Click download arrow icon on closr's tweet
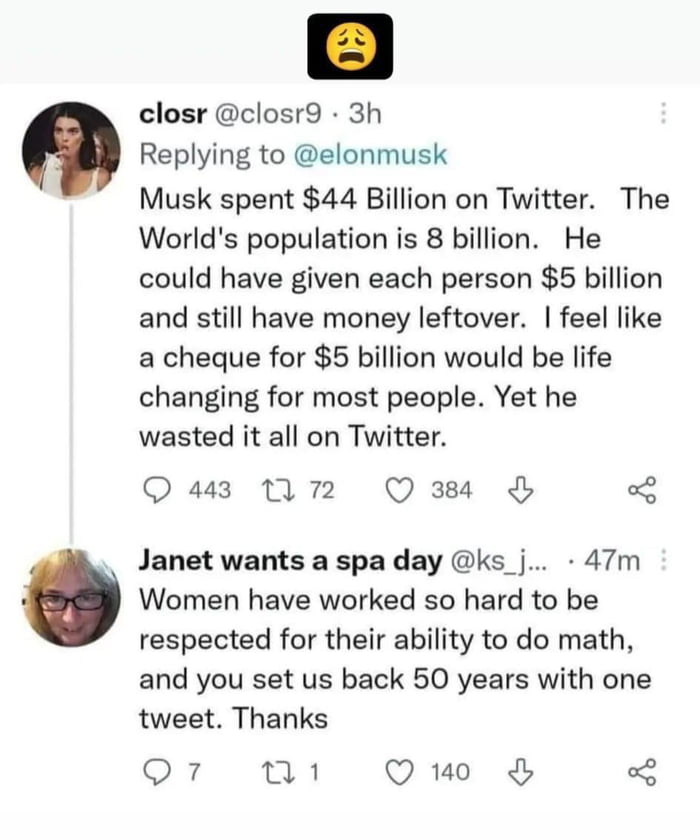This screenshot has height=839, width=700. (519, 490)
